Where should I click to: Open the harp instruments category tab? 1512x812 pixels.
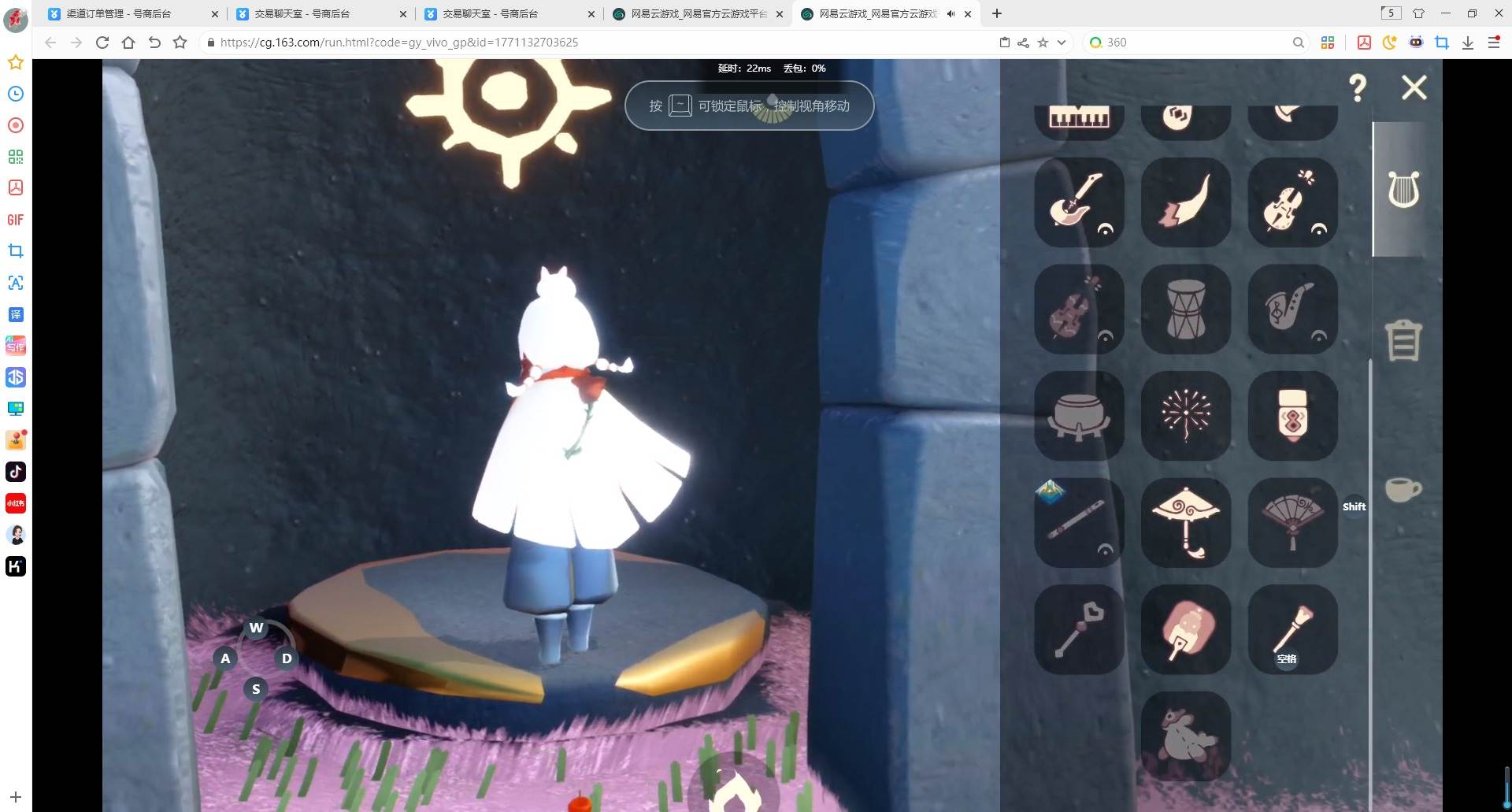1403,190
